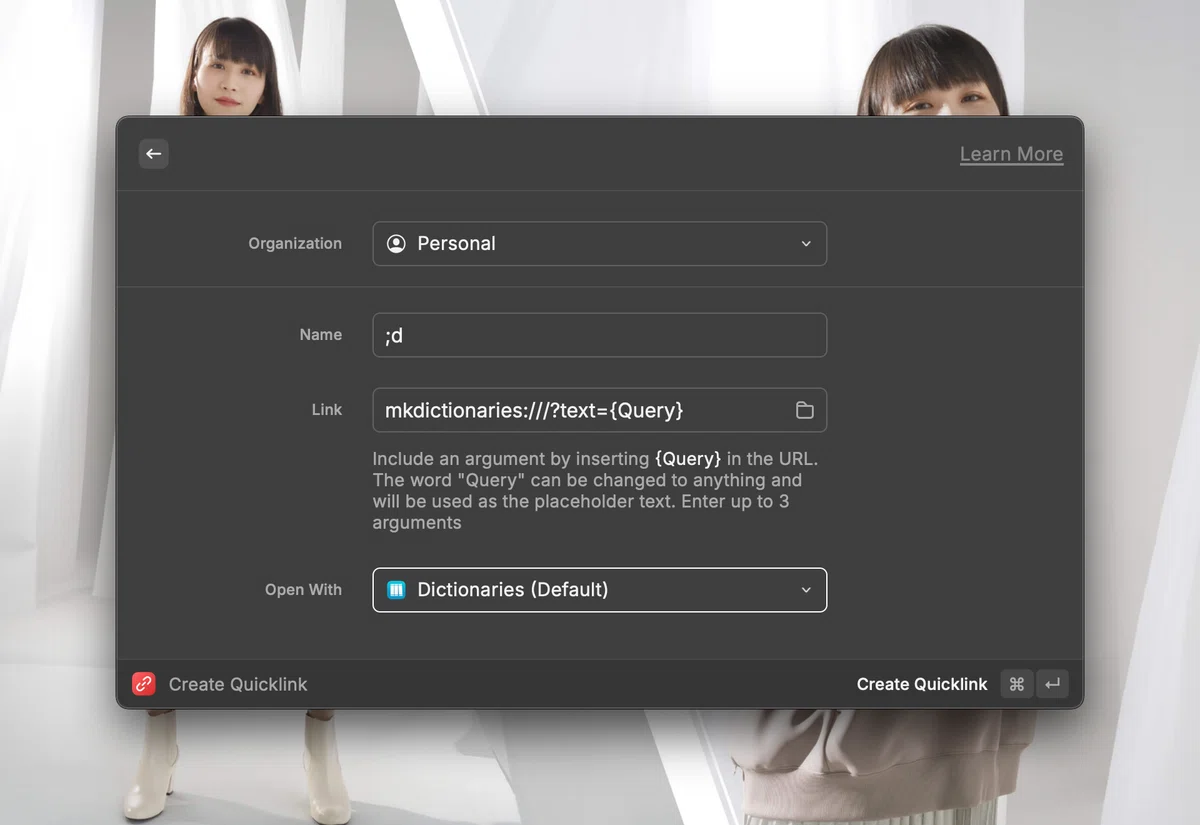Open the Organization dropdown showing Personal

599,243
